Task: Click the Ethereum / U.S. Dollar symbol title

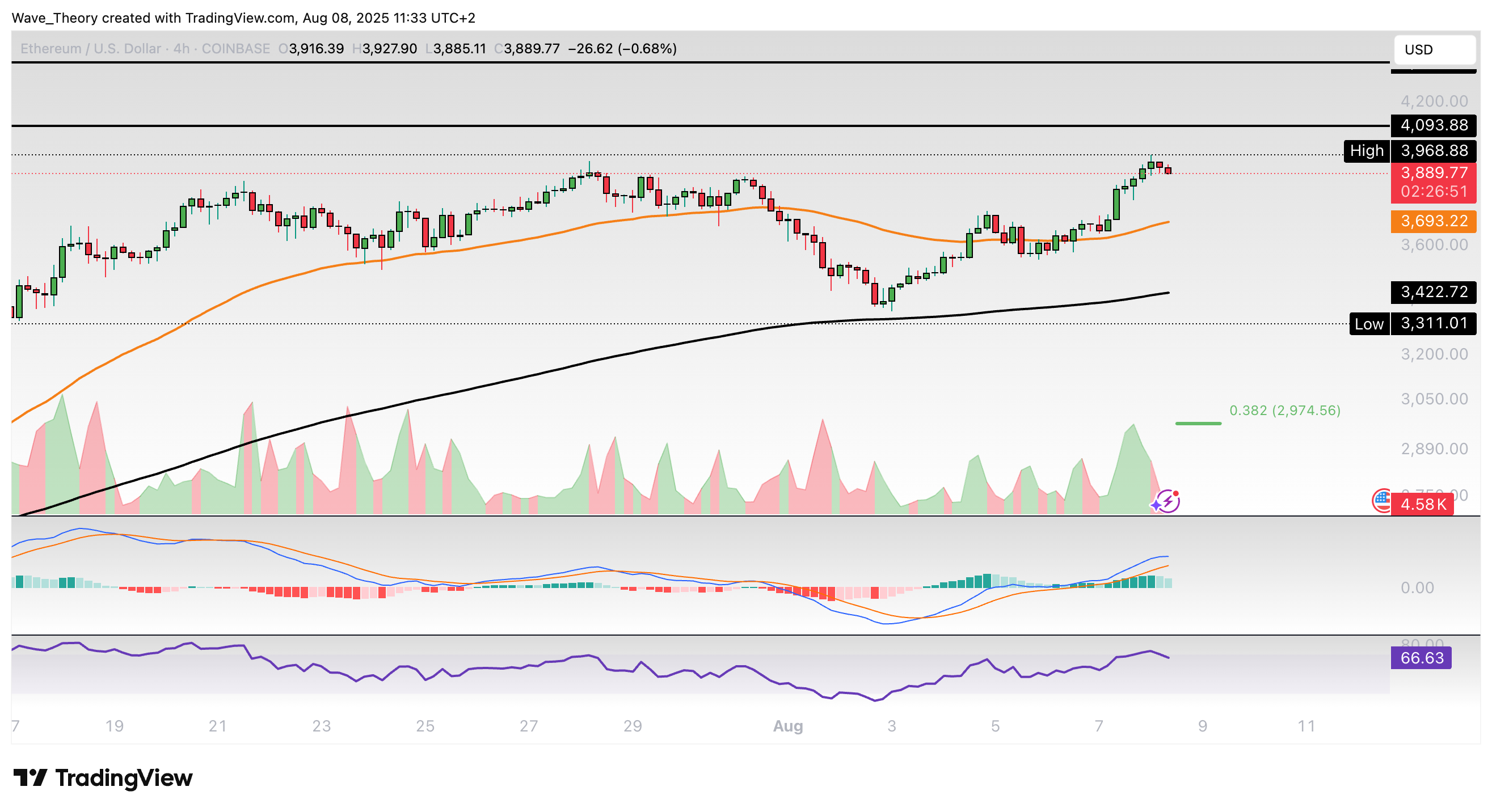Action: (x=90, y=49)
